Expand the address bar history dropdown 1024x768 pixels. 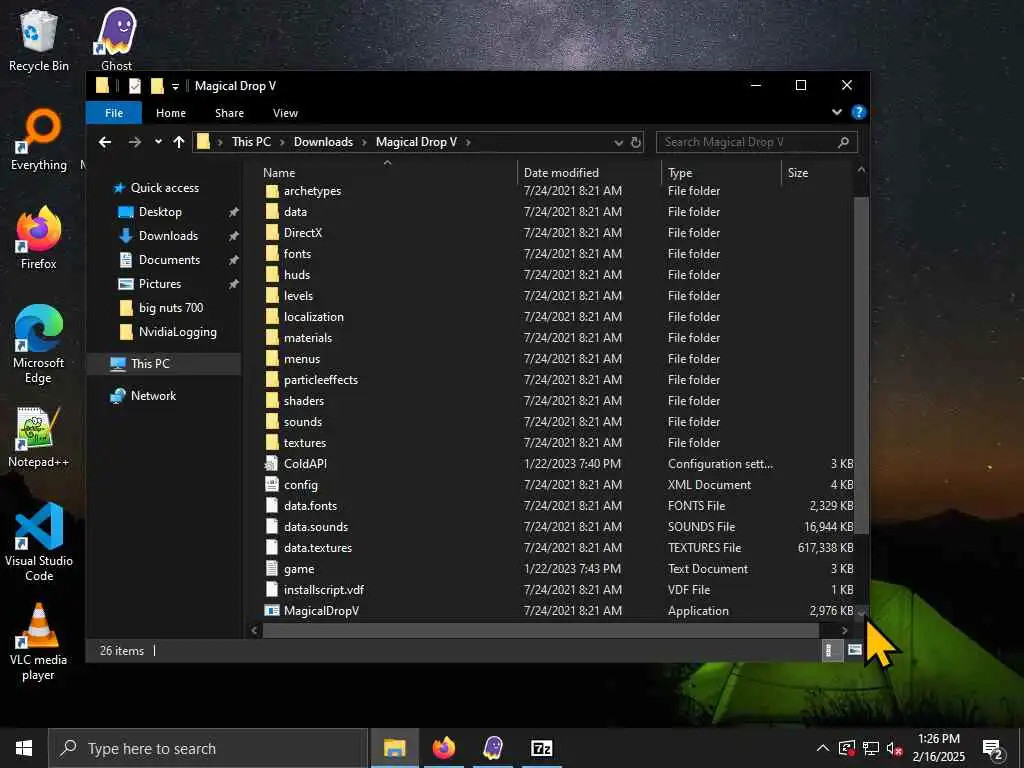point(618,142)
